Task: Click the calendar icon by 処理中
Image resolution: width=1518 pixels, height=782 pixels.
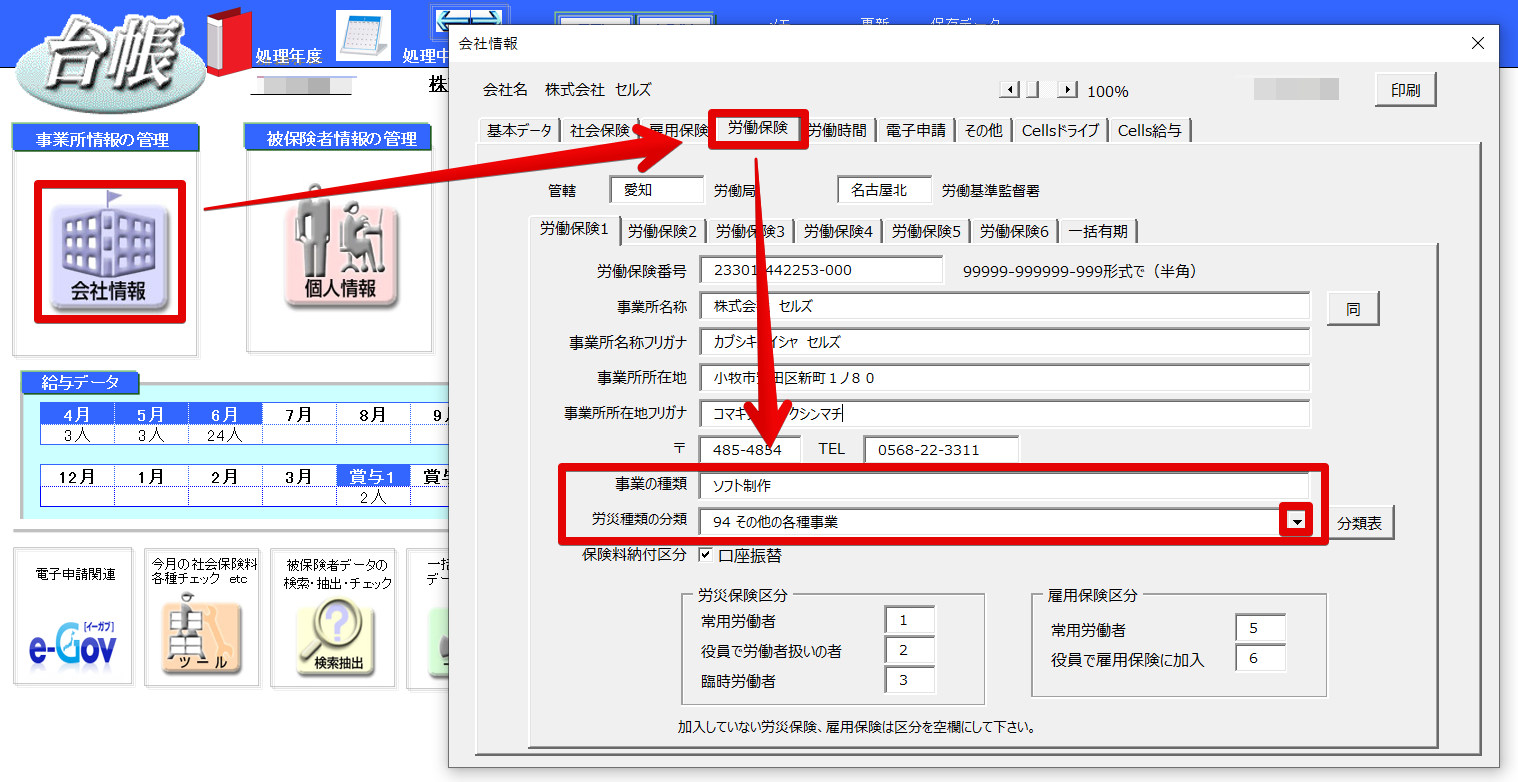Action: (x=362, y=37)
